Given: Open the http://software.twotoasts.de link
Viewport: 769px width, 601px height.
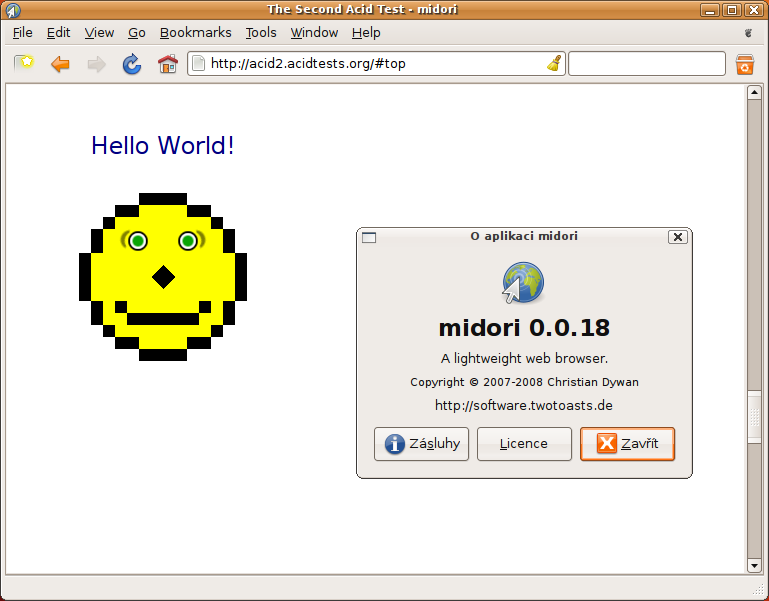Looking at the screenshot, I should pos(524,405).
